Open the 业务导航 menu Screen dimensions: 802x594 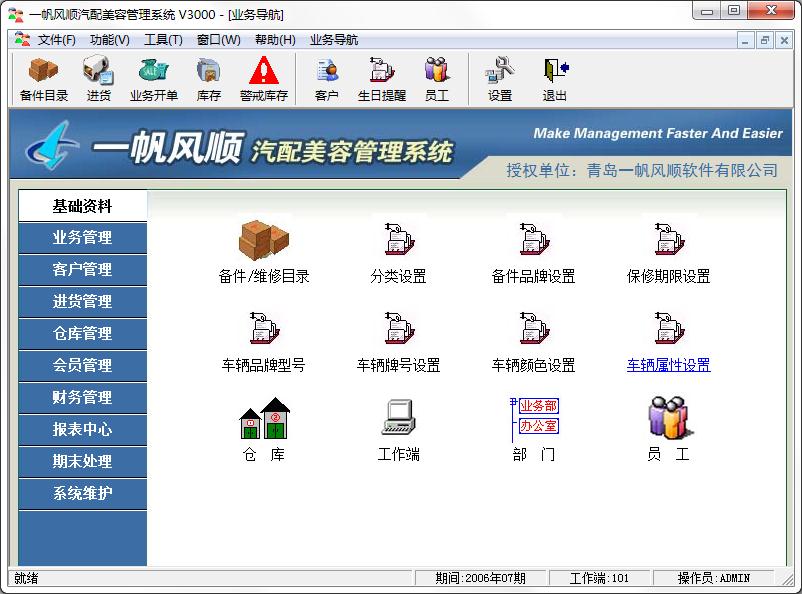[333, 40]
